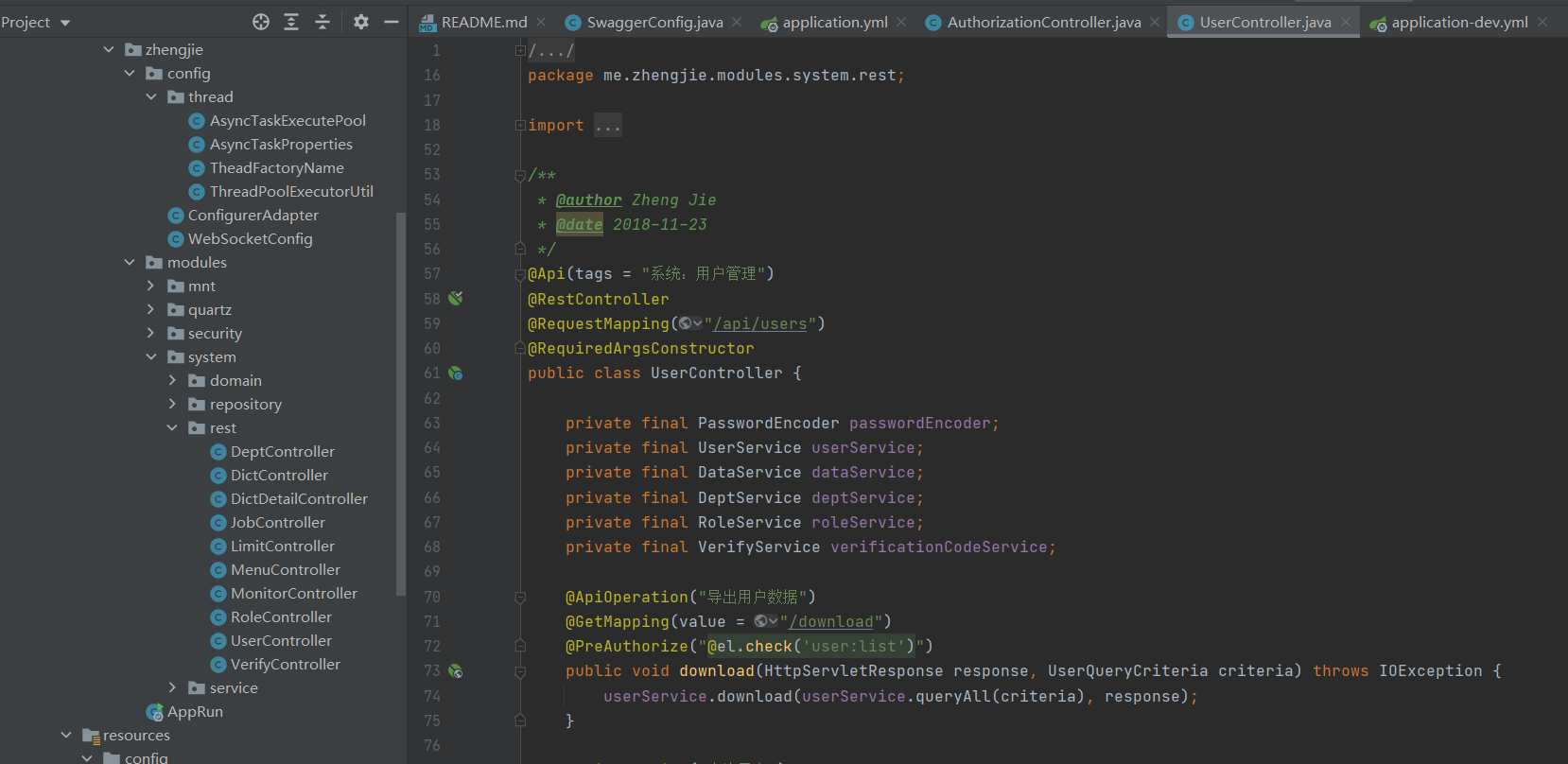Screen dimensions: 1568x764
Task: Click the /api/users URL link
Action: tap(760, 323)
